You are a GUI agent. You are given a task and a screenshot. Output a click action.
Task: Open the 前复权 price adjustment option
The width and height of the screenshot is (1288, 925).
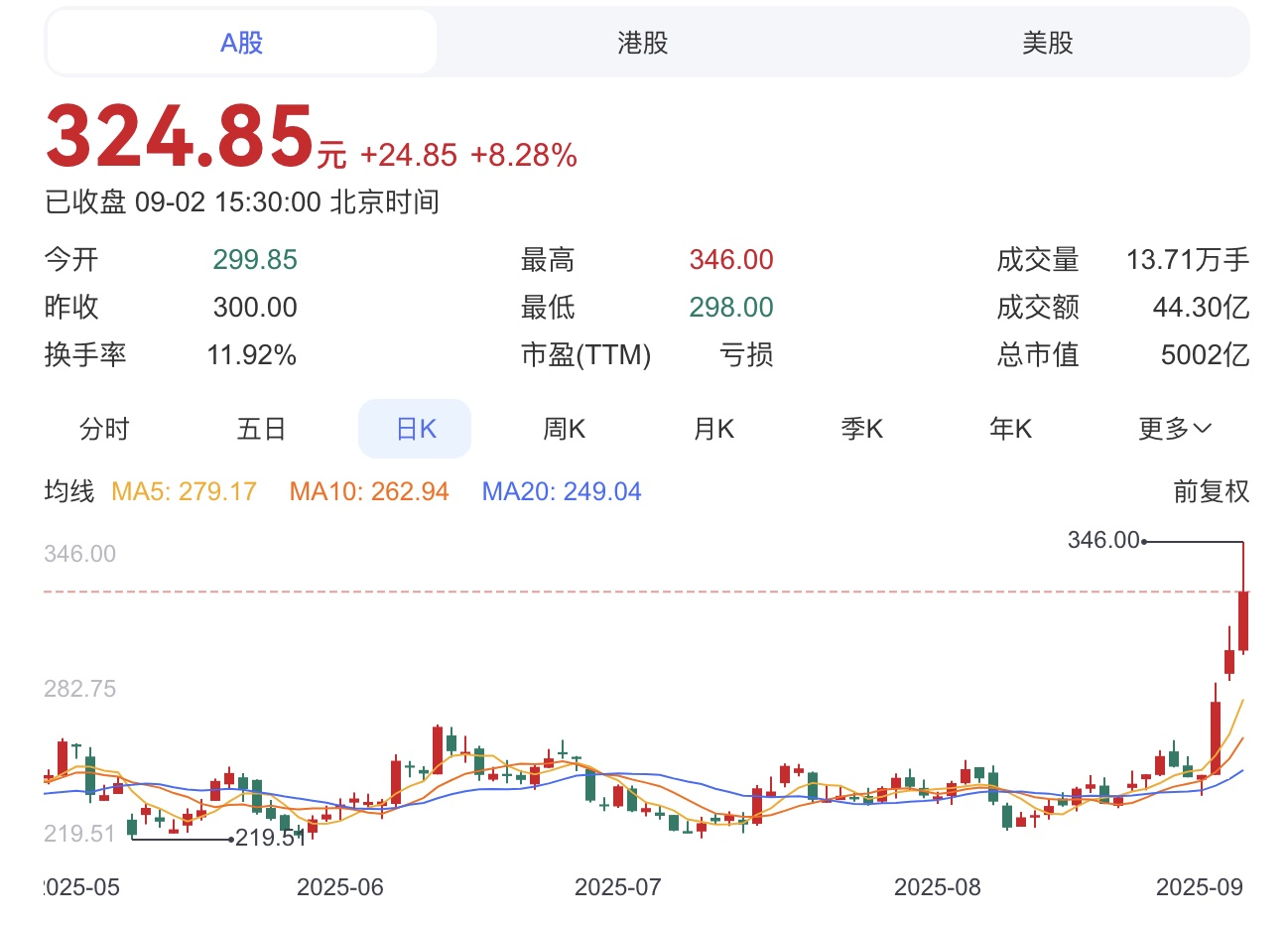click(1211, 491)
